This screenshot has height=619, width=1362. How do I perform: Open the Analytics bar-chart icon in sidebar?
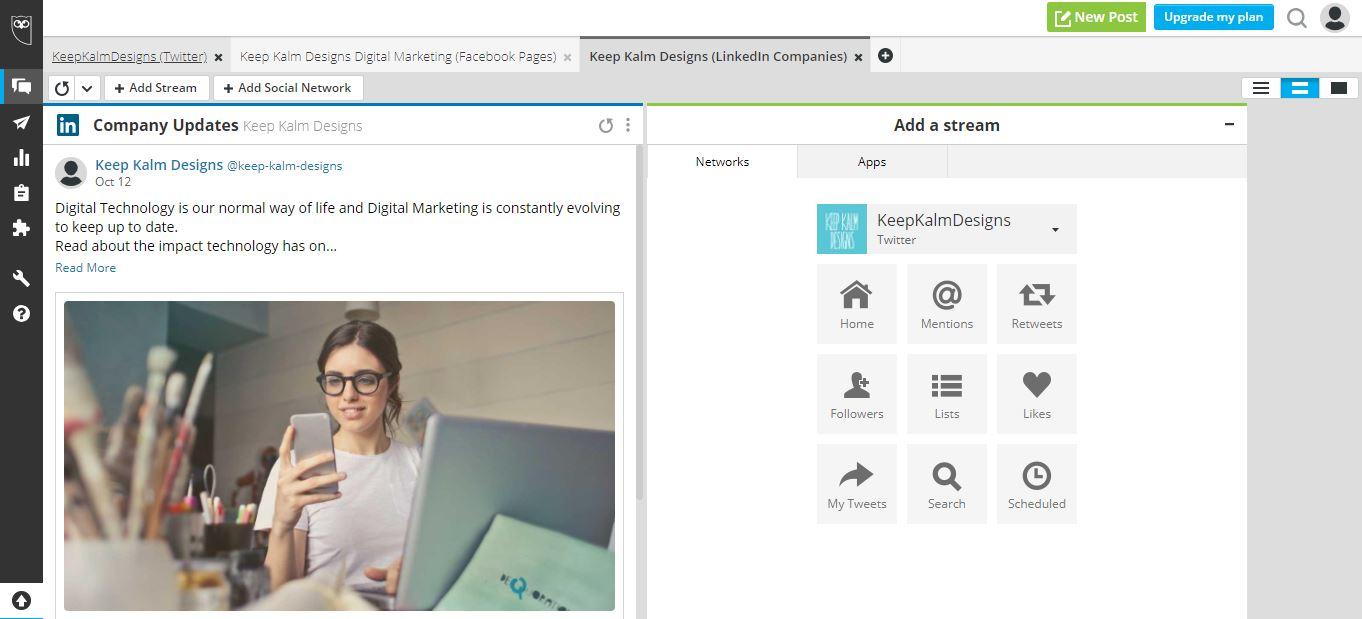[21, 157]
